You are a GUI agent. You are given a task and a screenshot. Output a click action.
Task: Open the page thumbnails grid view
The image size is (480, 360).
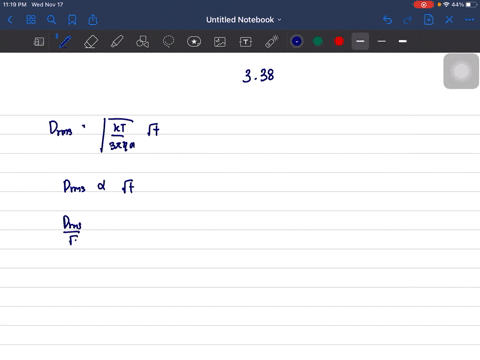(x=31, y=20)
